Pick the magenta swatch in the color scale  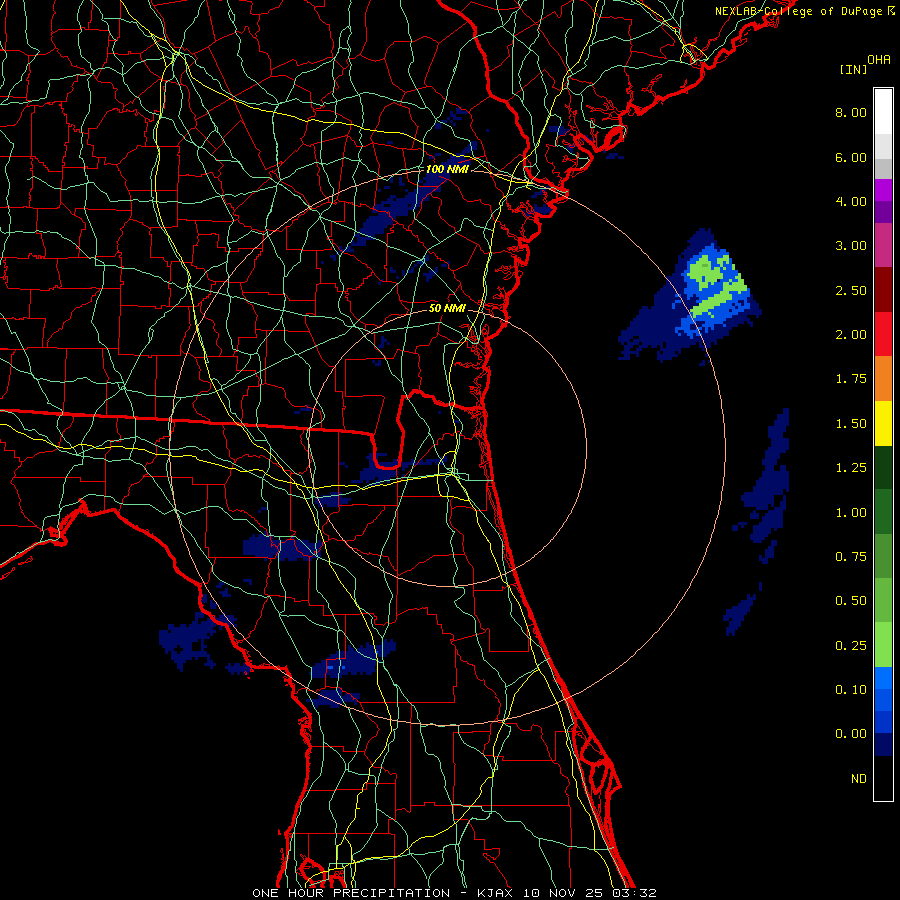[883, 191]
